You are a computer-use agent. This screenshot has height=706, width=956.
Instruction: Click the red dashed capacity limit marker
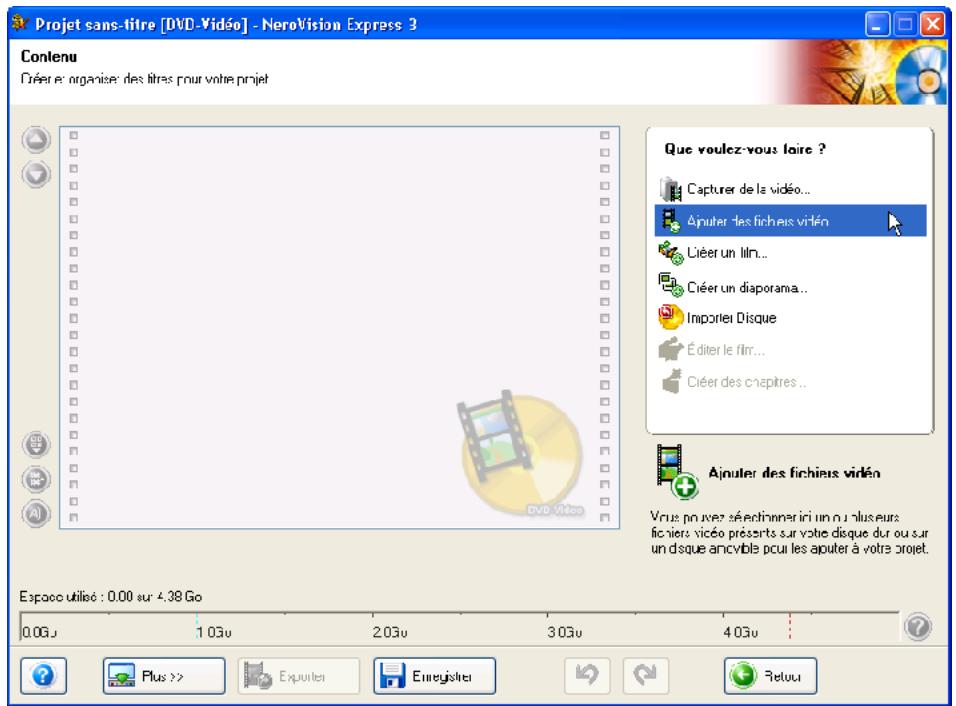coord(790,626)
